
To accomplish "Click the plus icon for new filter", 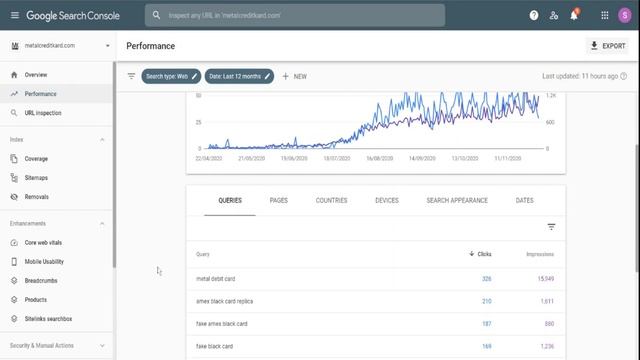I will [285, 76].
